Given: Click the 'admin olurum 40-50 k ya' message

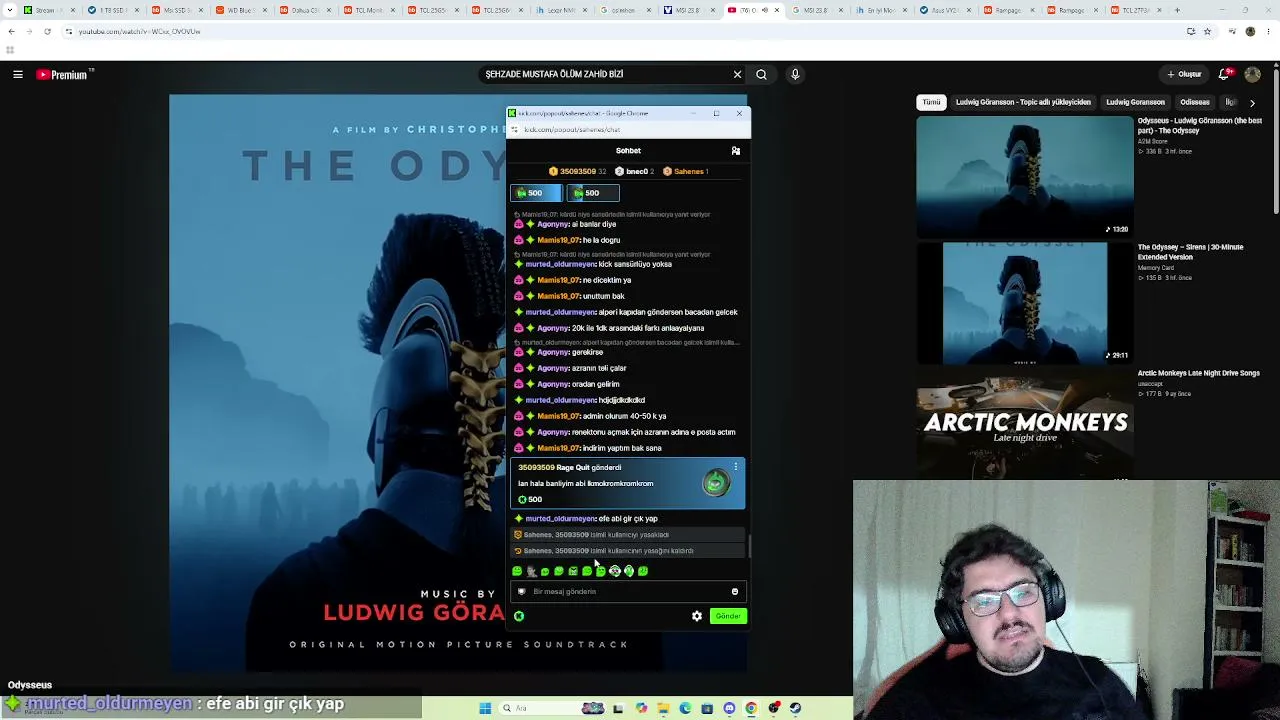Looking at the screenshot, I should pos(625,416).
